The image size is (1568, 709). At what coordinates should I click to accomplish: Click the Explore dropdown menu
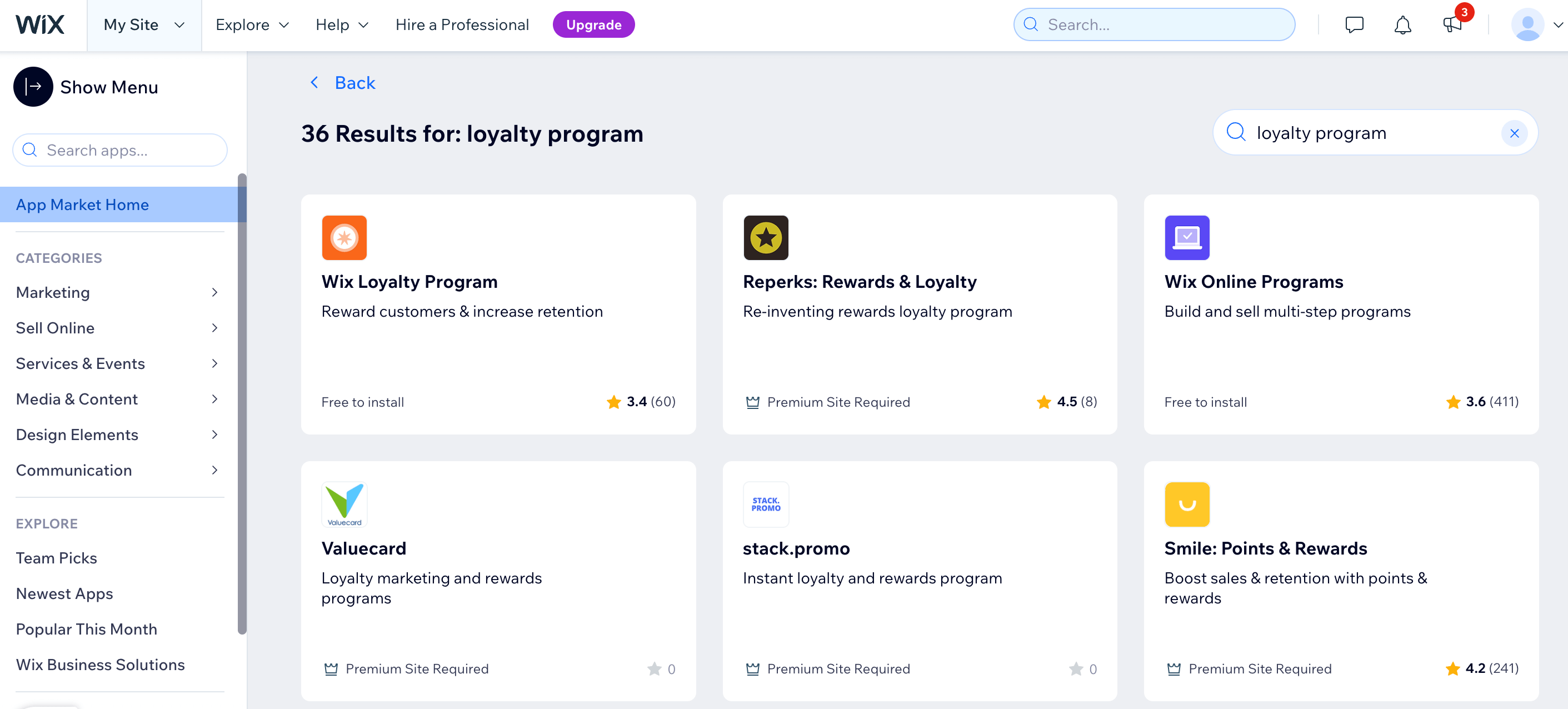click(251, 24)
